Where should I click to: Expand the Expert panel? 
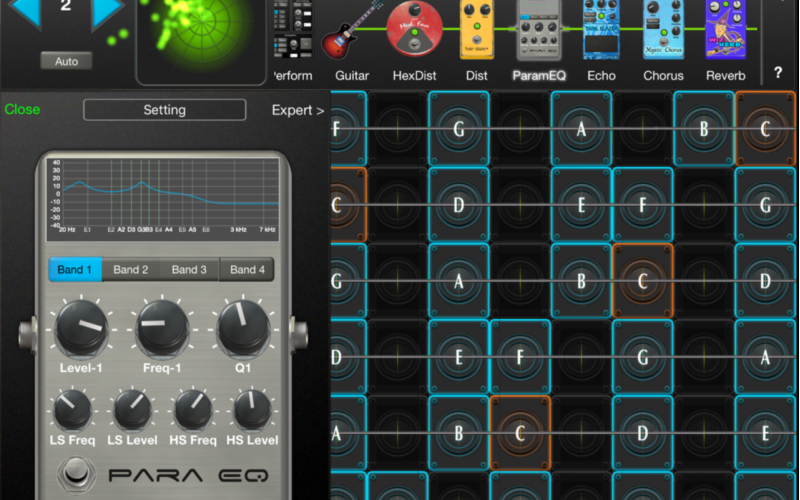[x=298, y=110]
